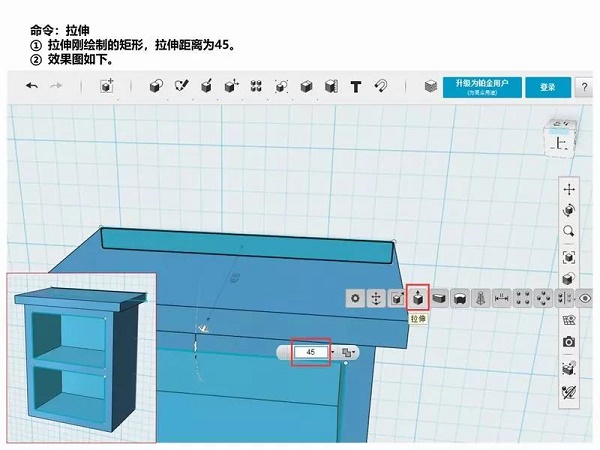
Task: Click the 登录 login button
Action: [x=548, y=87]
